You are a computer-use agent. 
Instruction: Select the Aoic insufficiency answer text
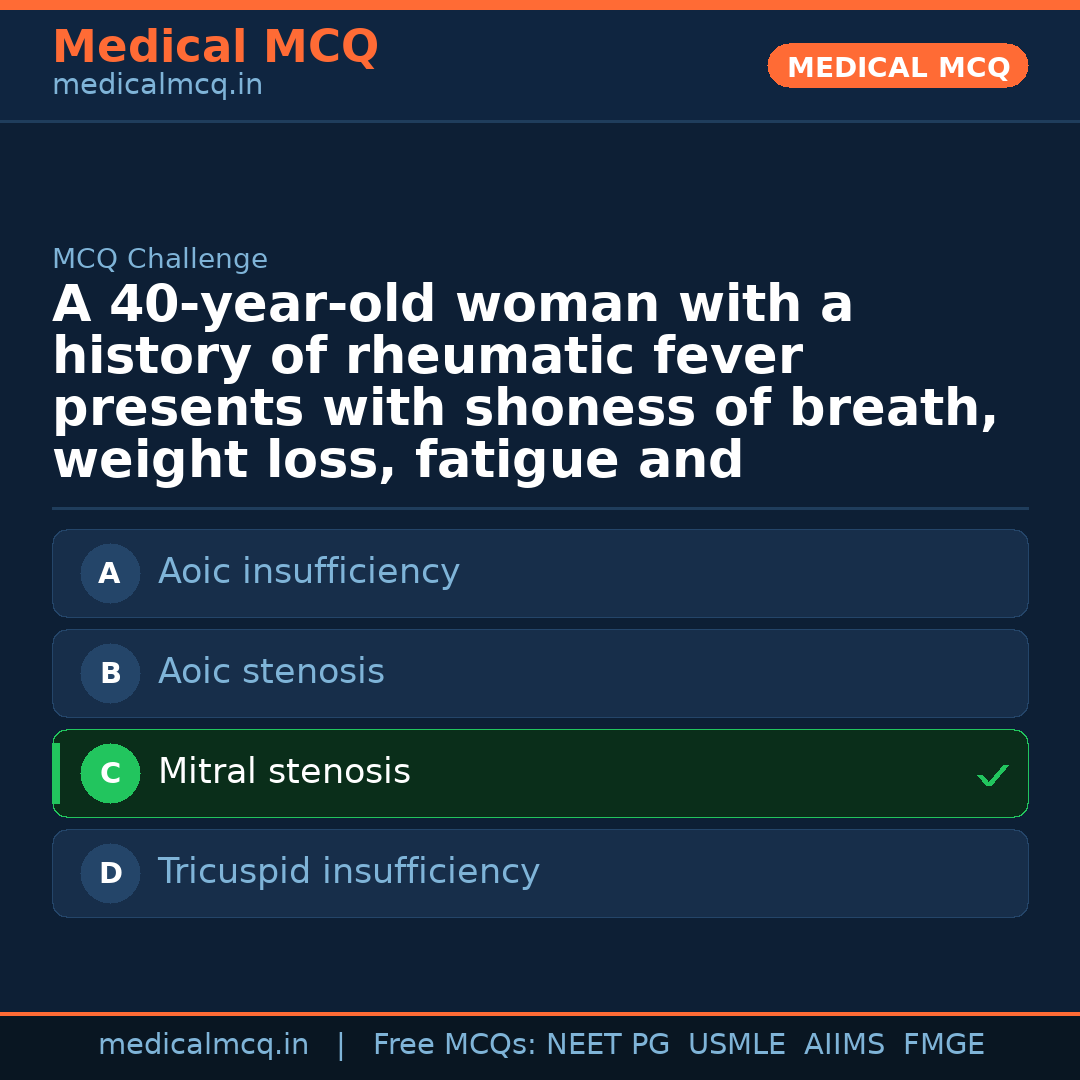309,572
